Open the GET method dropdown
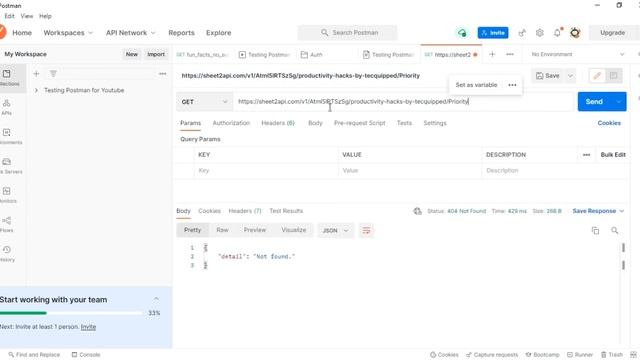Screen dimensions: 640x360 coord(204,102)
